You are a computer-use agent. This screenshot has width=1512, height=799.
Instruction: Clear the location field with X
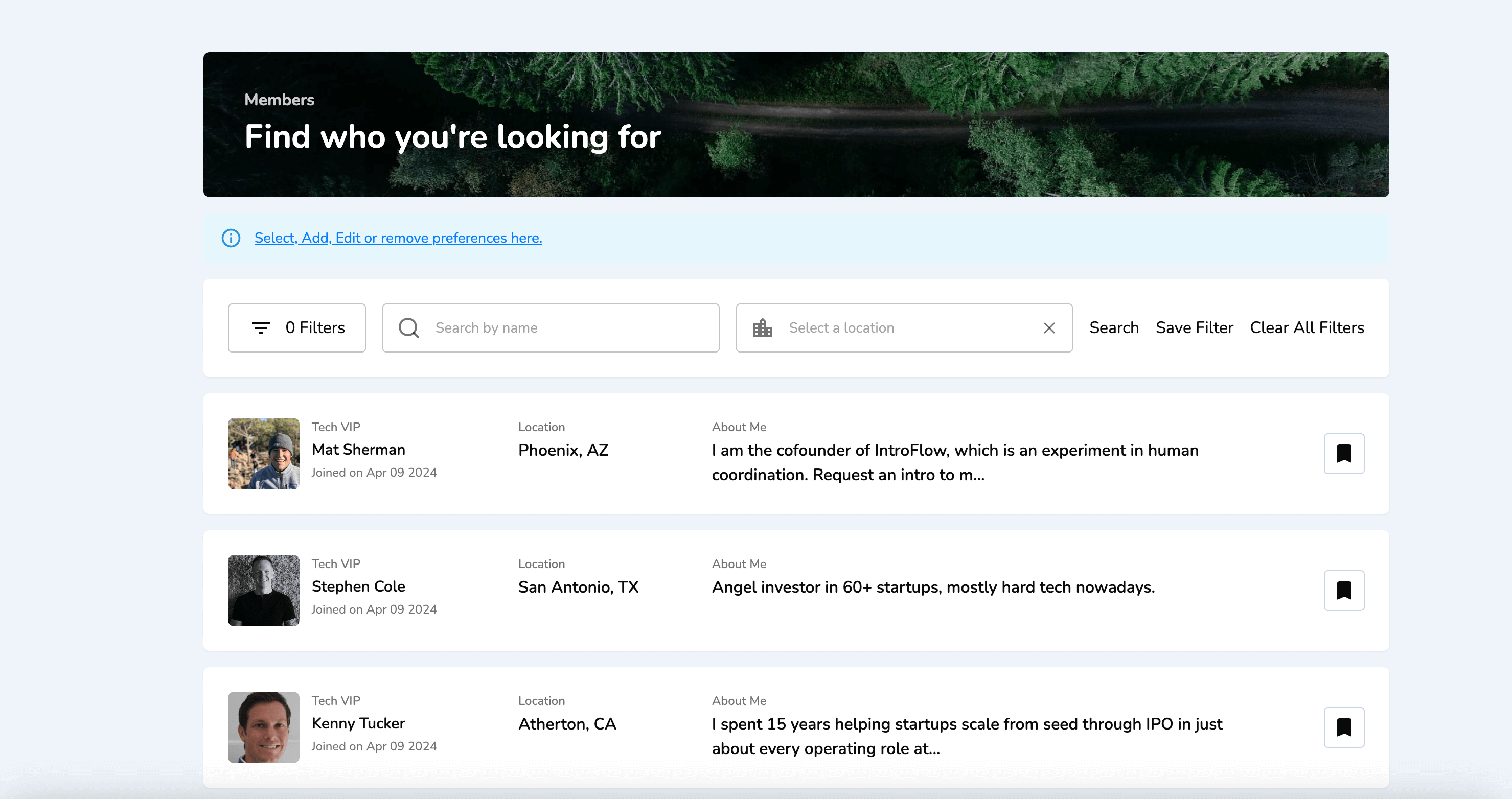tap(1049, 328)
